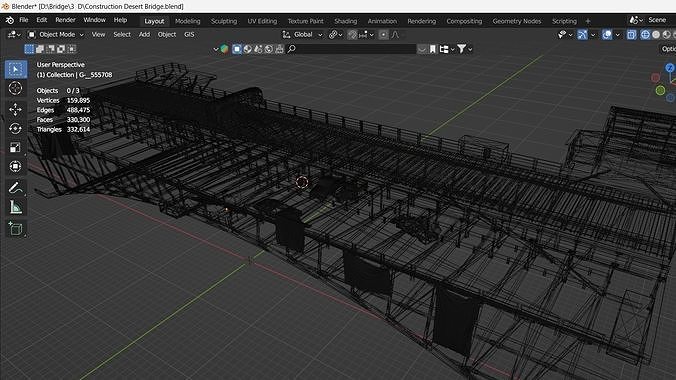Toggle proportional editing button

[x=383, y=35]
